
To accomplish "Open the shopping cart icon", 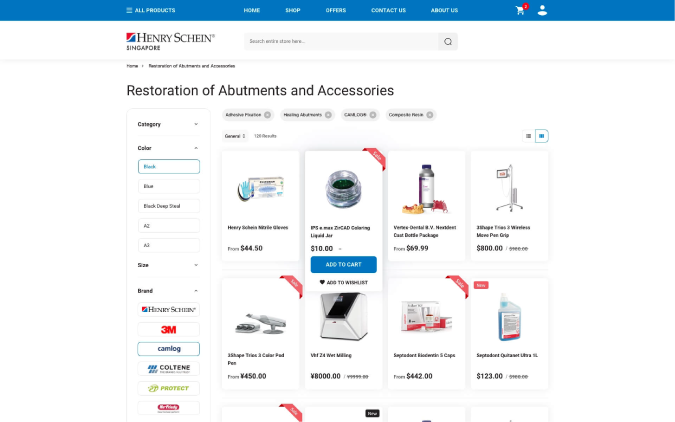I will [520, 10].
